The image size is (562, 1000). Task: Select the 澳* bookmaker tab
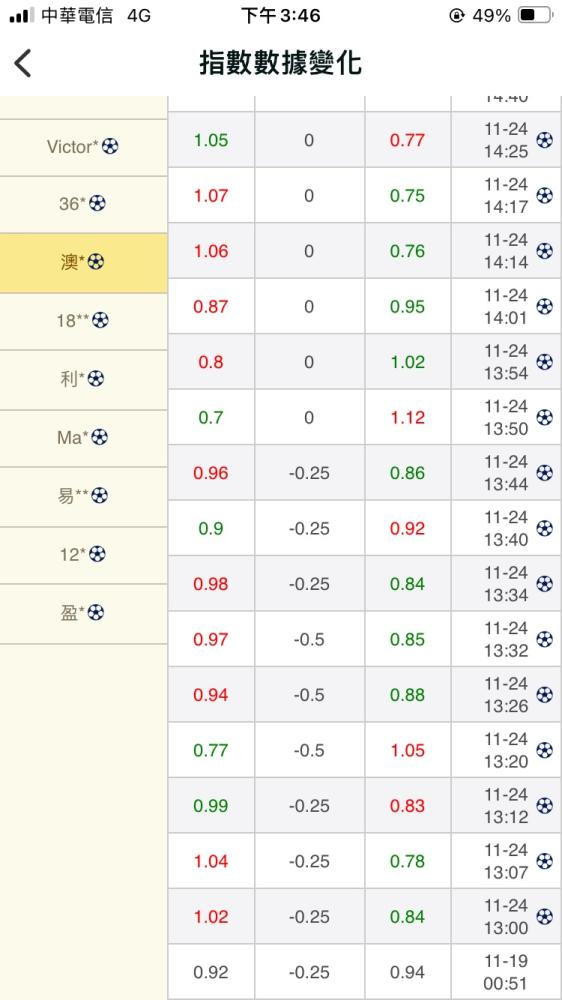84,263
